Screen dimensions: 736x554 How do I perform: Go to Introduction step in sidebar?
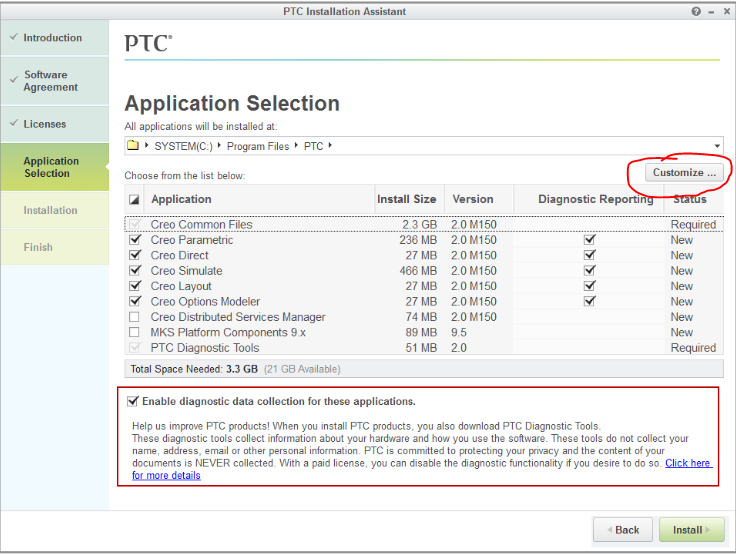coord(55,38)
